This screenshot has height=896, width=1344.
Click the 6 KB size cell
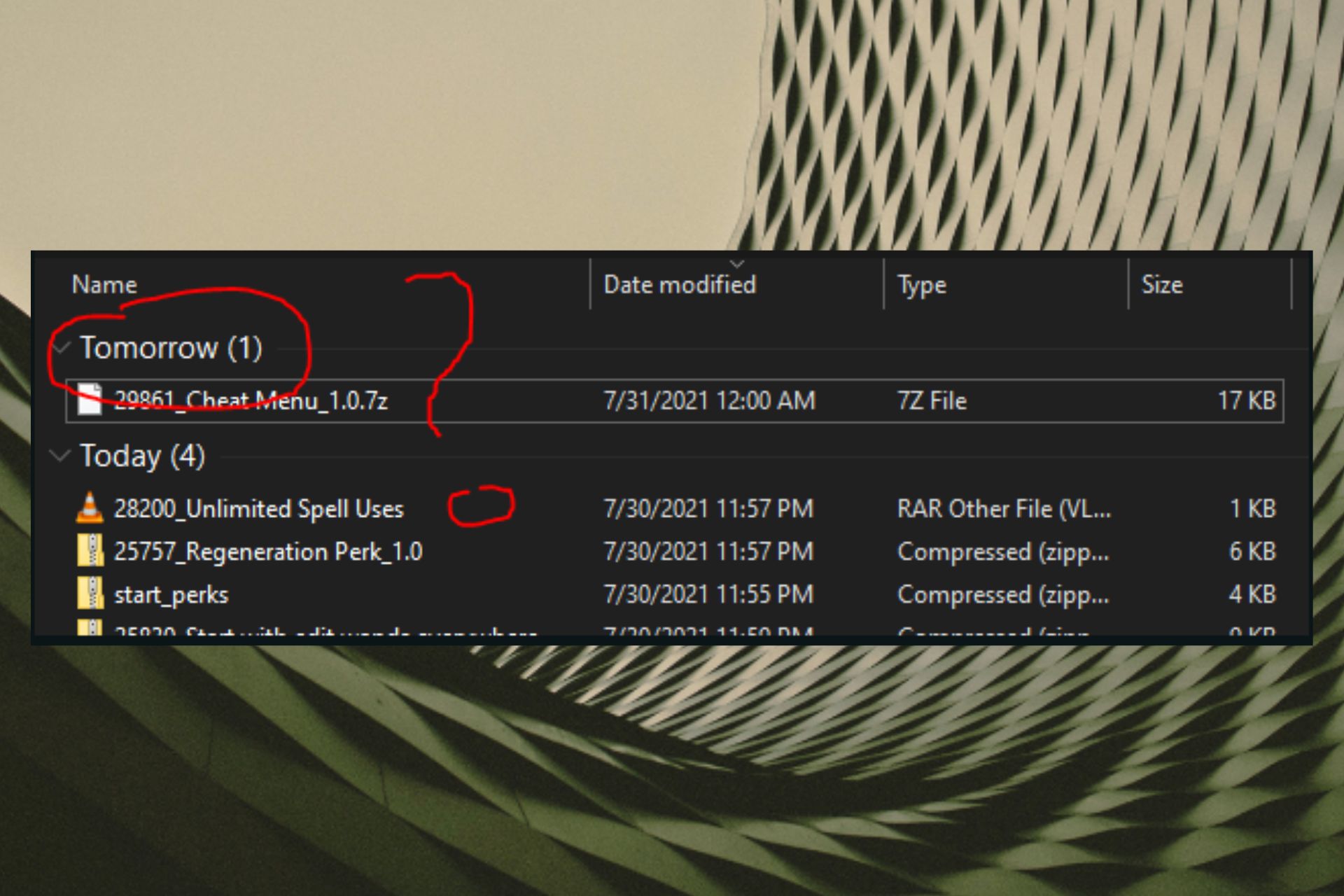[1252, 552]
